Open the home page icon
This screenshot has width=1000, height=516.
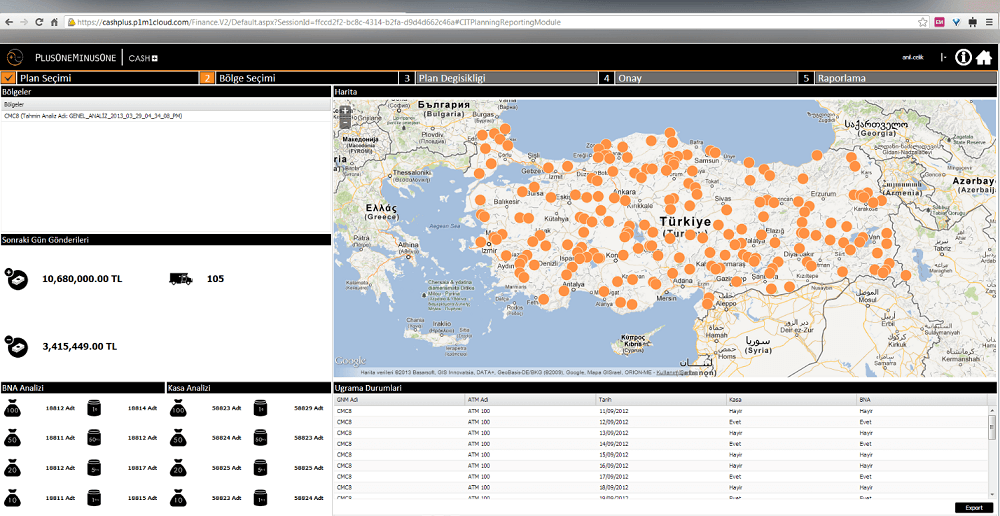[984, 57]
